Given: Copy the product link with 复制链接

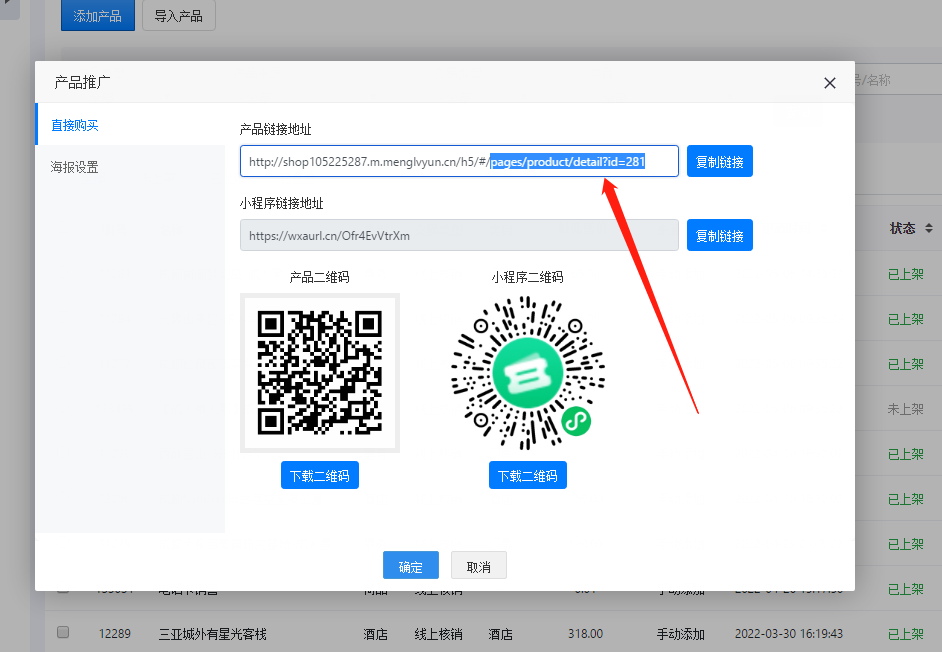Looking at the screenshot, I should [720, 161].
